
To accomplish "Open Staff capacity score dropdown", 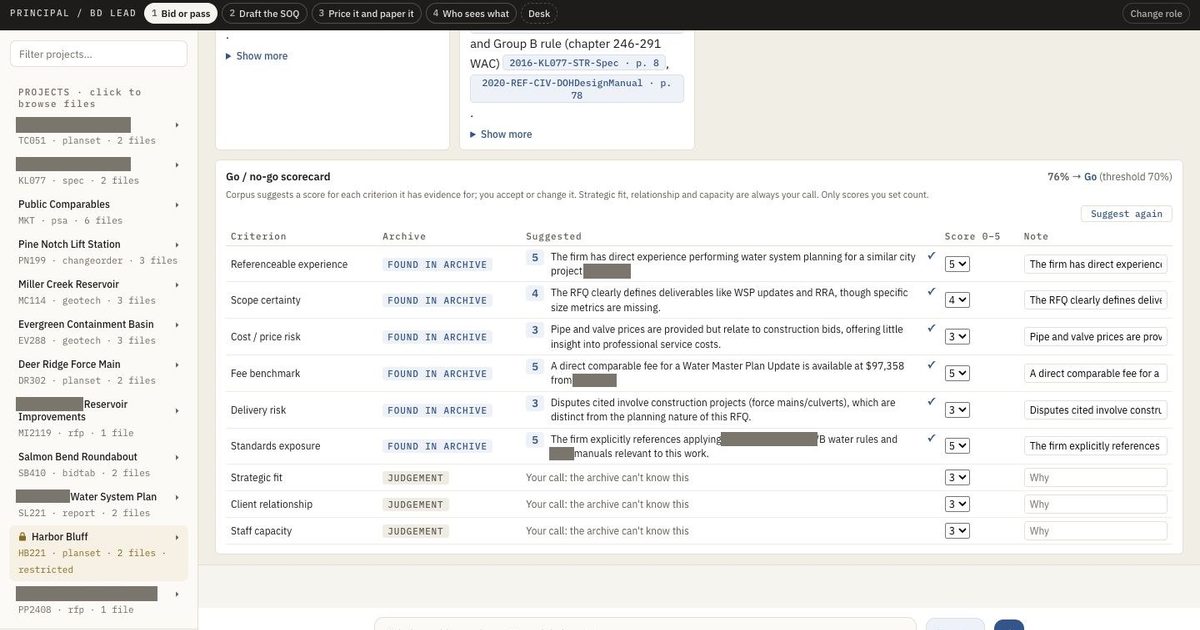I will [x=957, y=531].
